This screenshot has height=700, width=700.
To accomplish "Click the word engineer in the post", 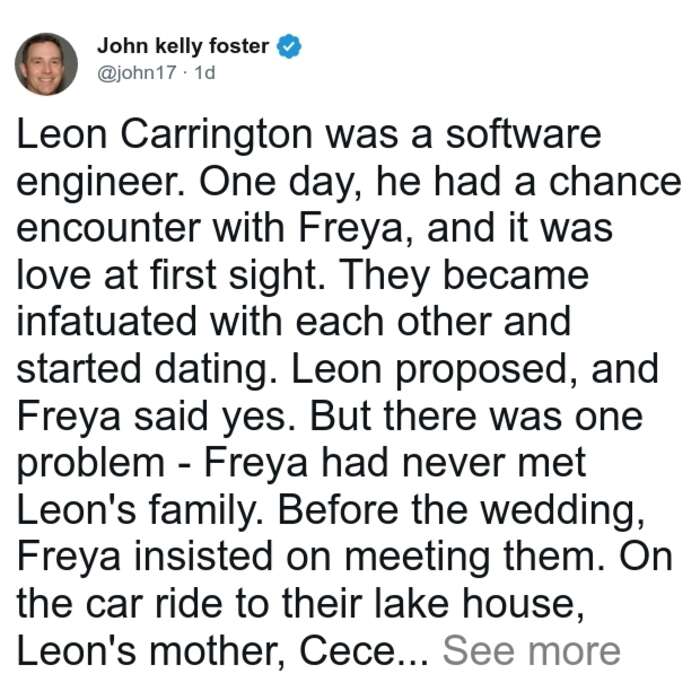I will pyautogui.click(x=97, y=183).
